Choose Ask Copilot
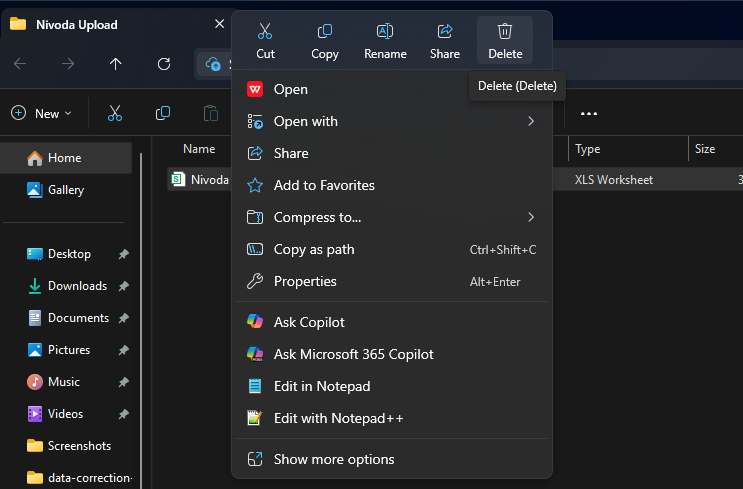The image size is (743, 489). tap(392, 322)
